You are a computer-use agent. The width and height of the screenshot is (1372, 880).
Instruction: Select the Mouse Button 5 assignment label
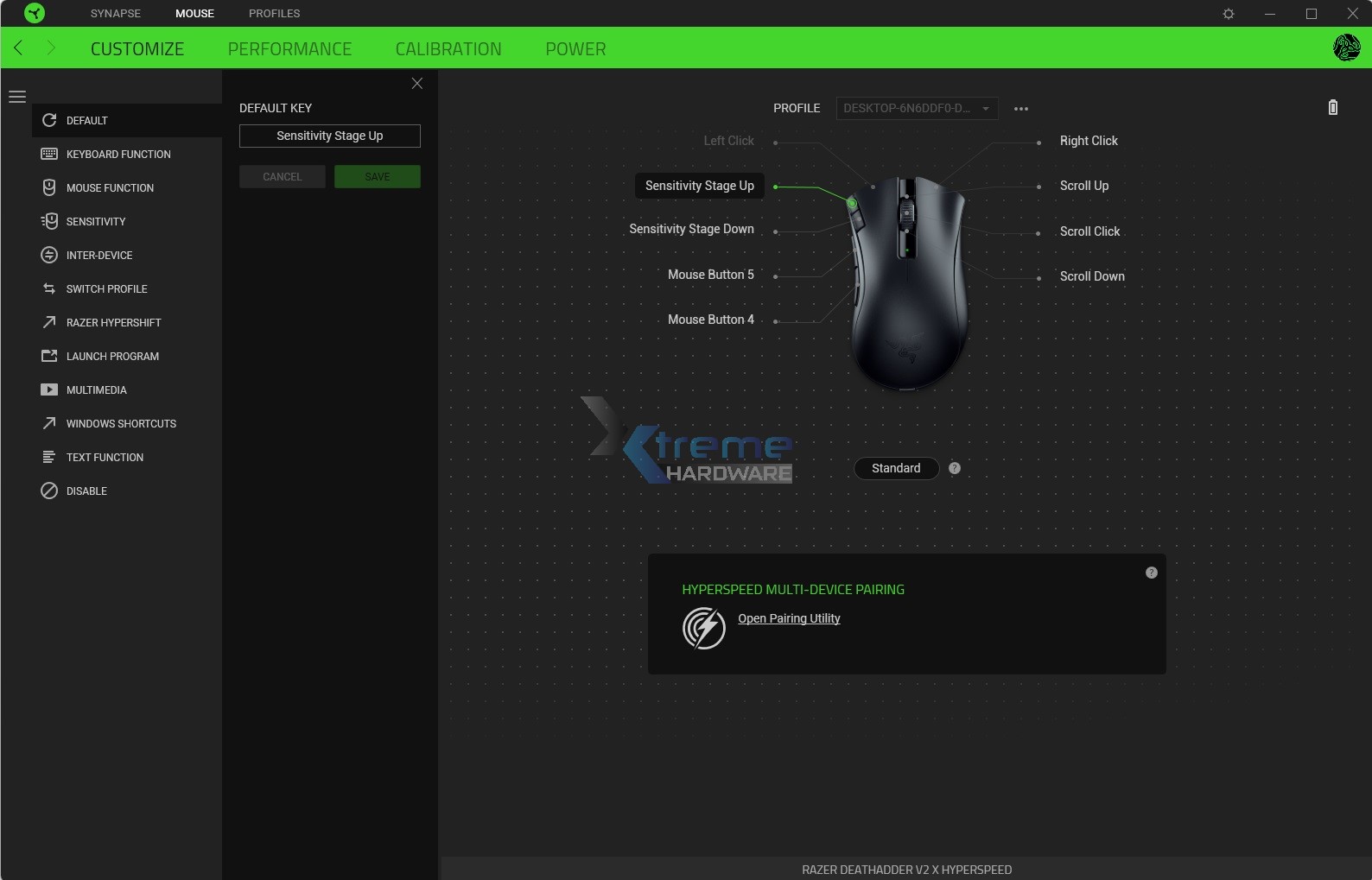(x=710, y=275)
